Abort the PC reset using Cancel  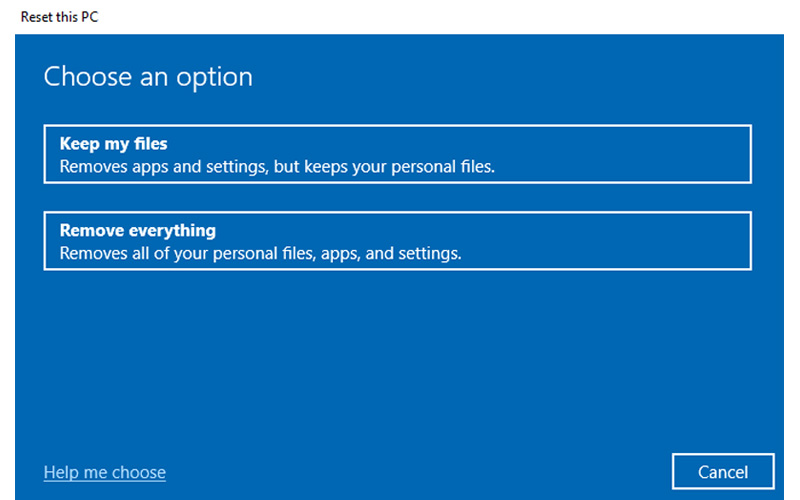coord(723,472)
